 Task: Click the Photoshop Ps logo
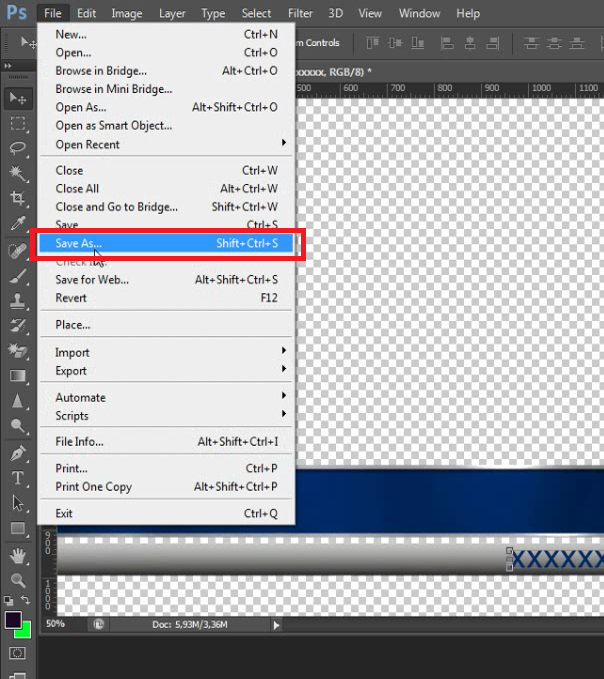tap(17, 13)
